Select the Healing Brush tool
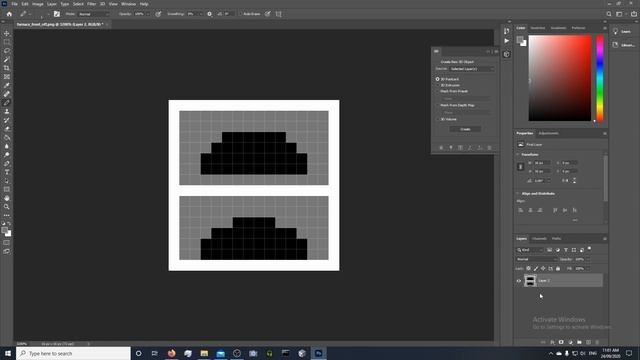This screenshot has height=360, width=640. (7, 94)
